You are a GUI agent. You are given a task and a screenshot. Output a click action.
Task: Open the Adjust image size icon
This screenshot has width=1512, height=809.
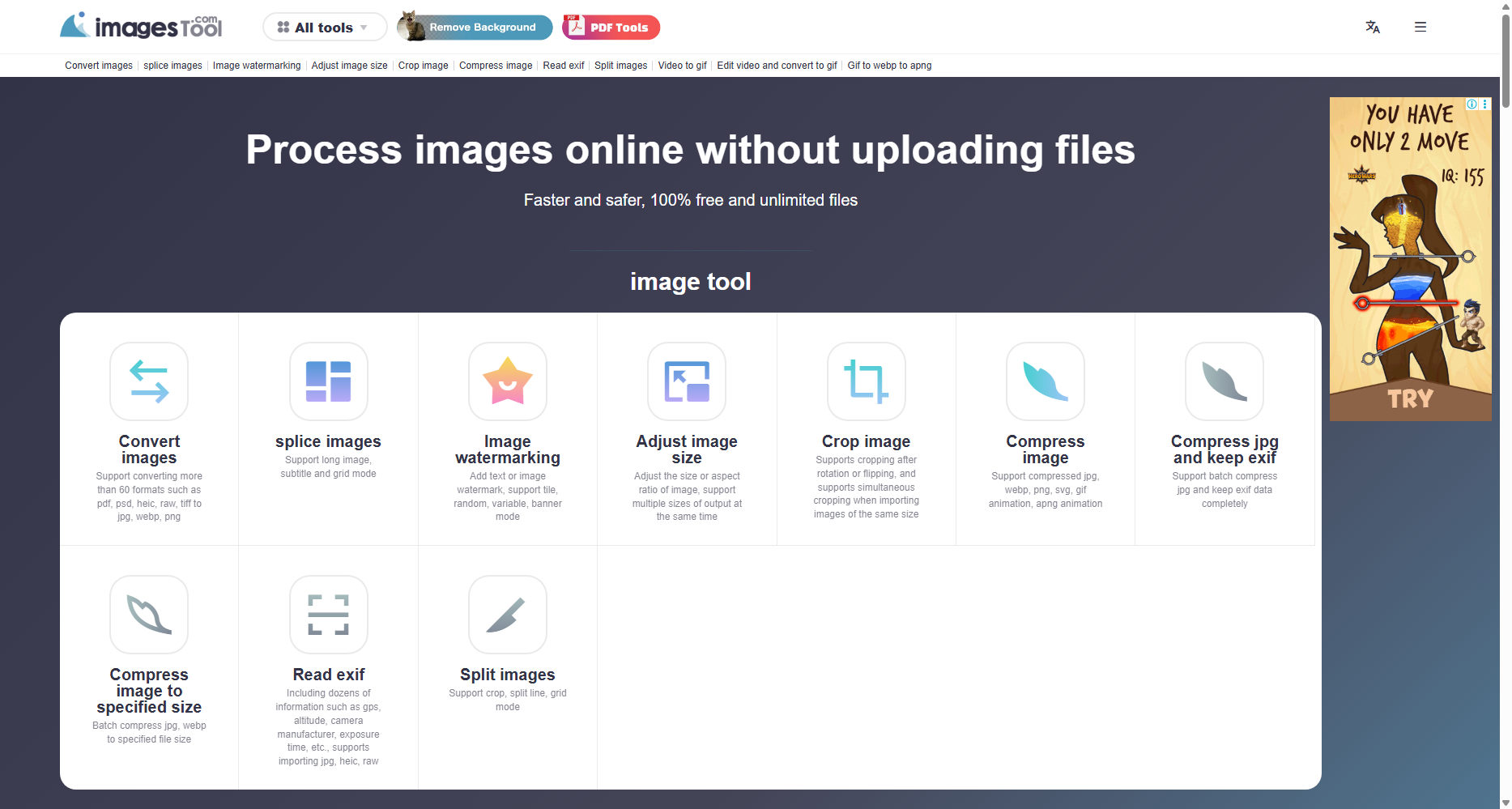pyautogui.click(x=687, y=381)
